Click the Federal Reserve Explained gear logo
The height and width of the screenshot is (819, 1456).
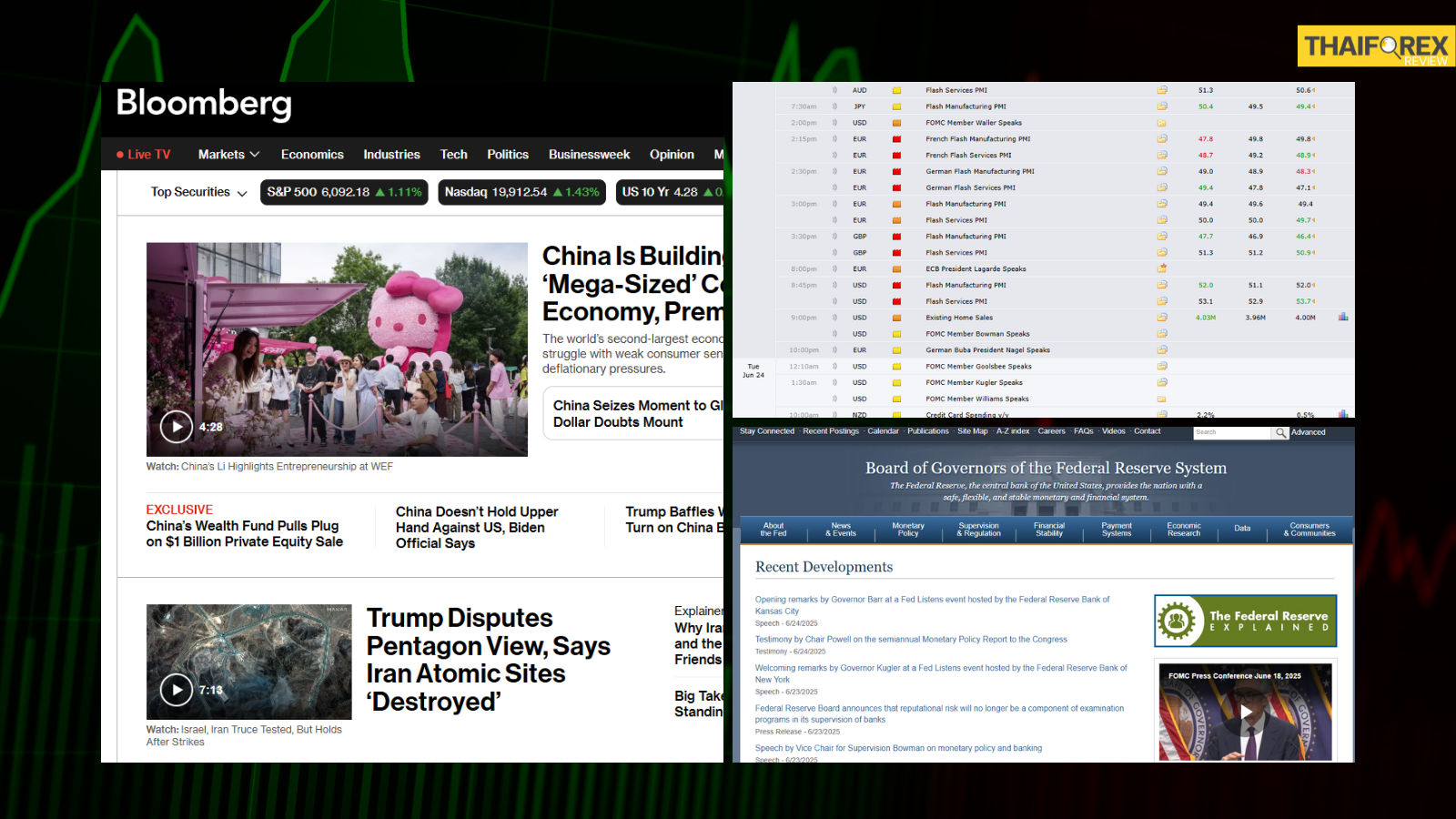(x=1177, y=621)
